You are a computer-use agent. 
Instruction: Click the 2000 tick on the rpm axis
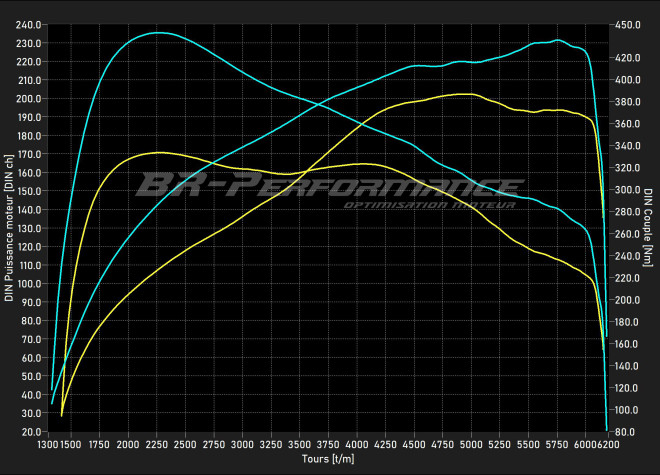point(128,444)
